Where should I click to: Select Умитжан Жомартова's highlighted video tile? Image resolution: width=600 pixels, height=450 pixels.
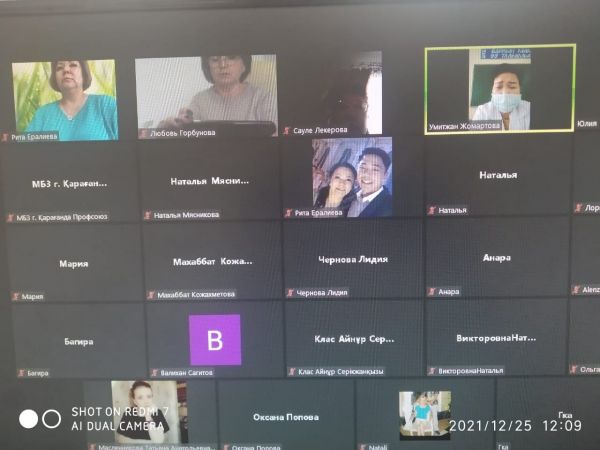[x=499, y=88]
